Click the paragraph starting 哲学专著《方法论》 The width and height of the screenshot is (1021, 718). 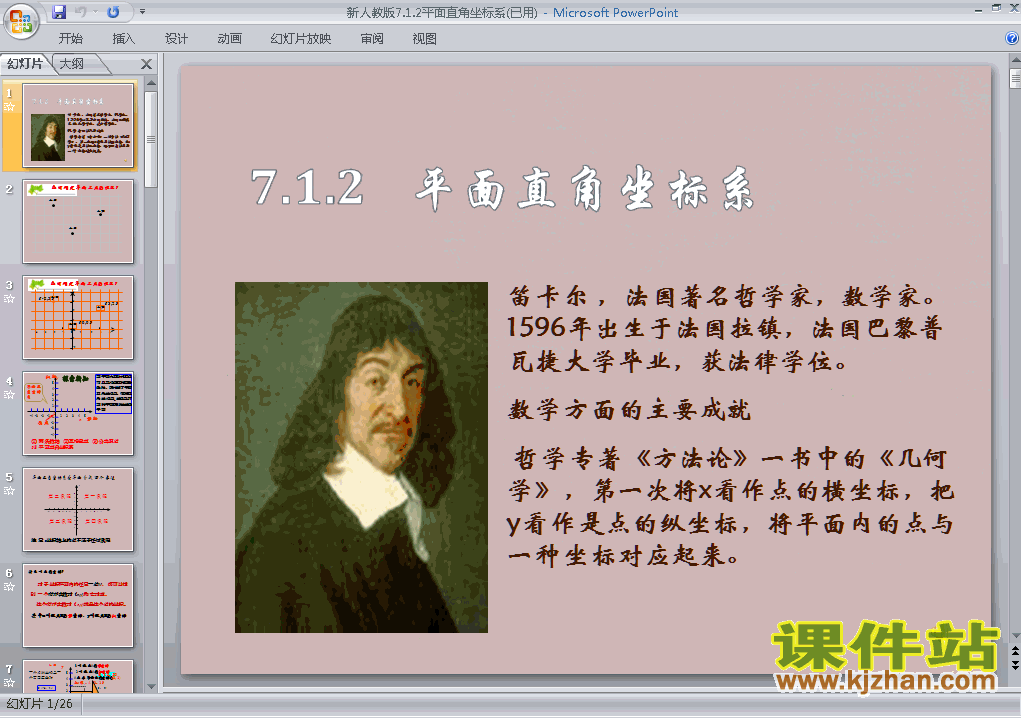pos(731,507)
